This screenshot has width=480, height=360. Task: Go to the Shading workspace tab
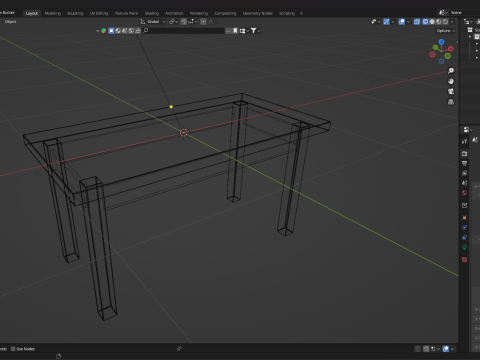[152, 13]
